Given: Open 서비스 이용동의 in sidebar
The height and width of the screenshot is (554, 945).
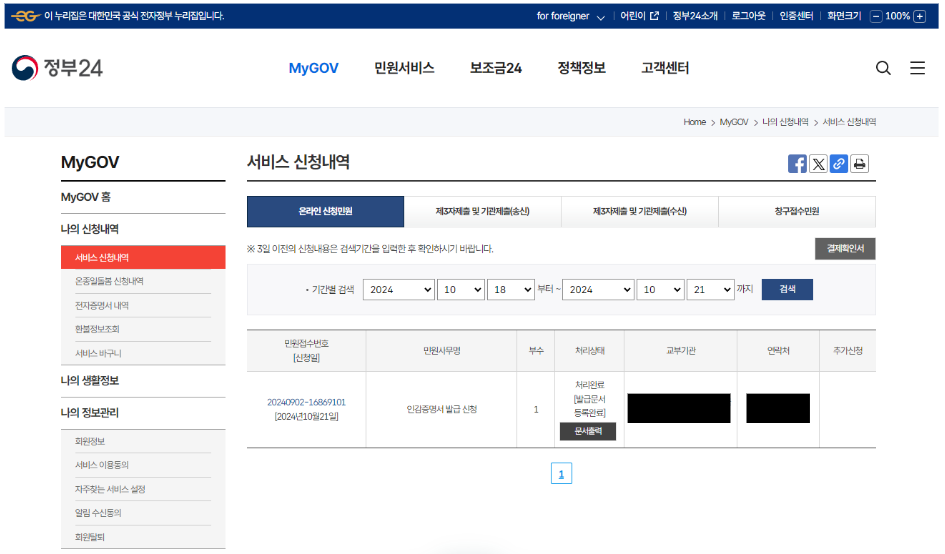Looking at the screenshot, I should pos(102,465).
